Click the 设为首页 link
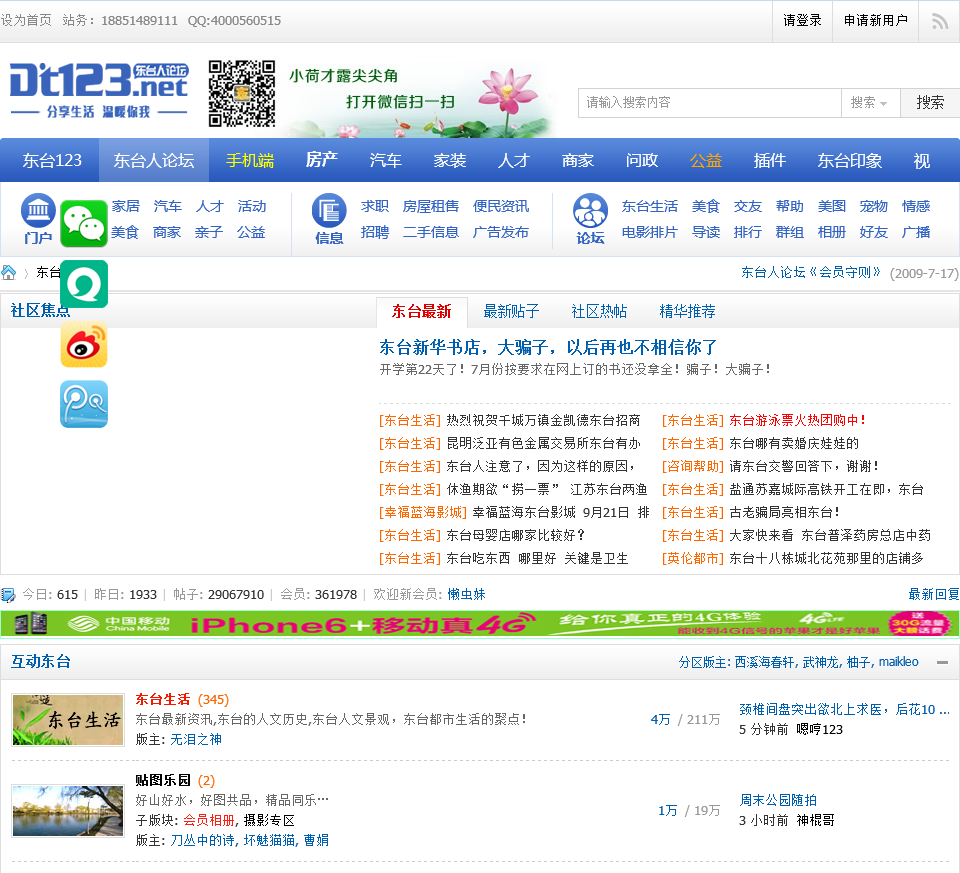Viewport: 960px width, 873px height. (x=26, y=21)
